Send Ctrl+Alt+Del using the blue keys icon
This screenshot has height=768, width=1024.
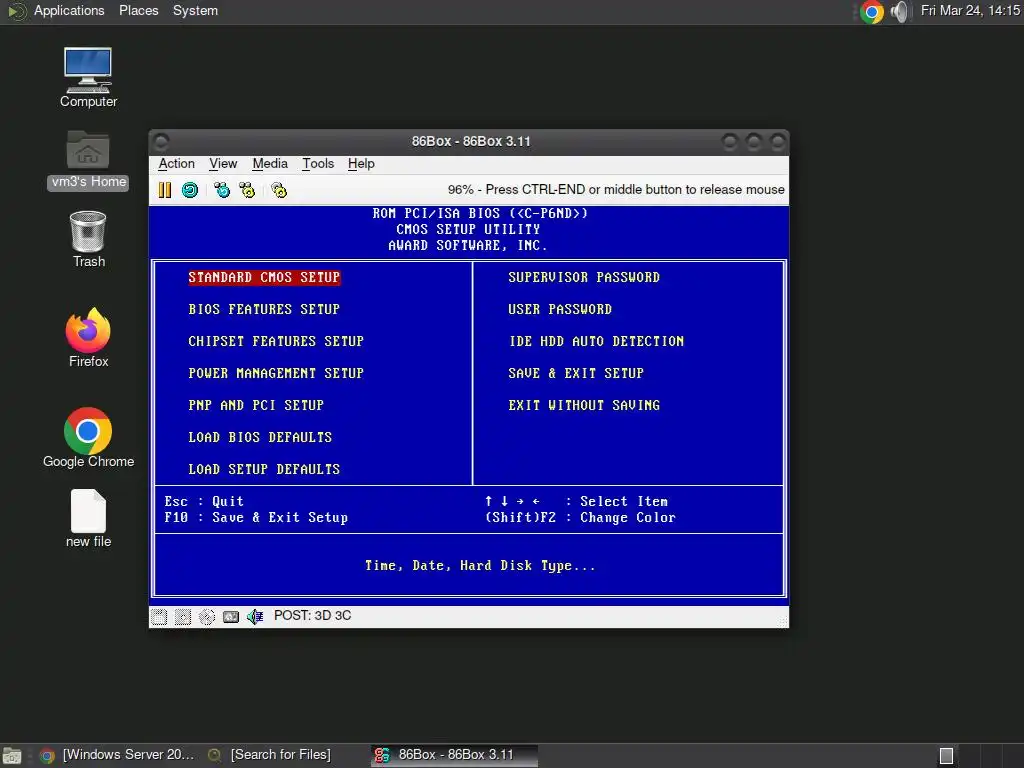(222, 190)
